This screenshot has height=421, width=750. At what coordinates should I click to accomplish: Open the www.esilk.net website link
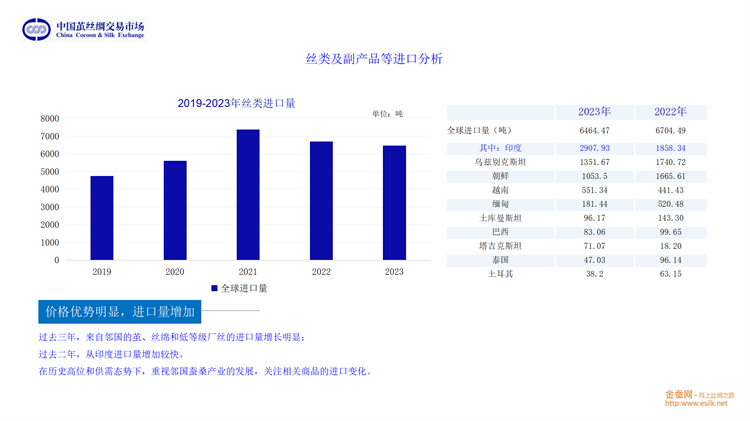coord(697,403)
